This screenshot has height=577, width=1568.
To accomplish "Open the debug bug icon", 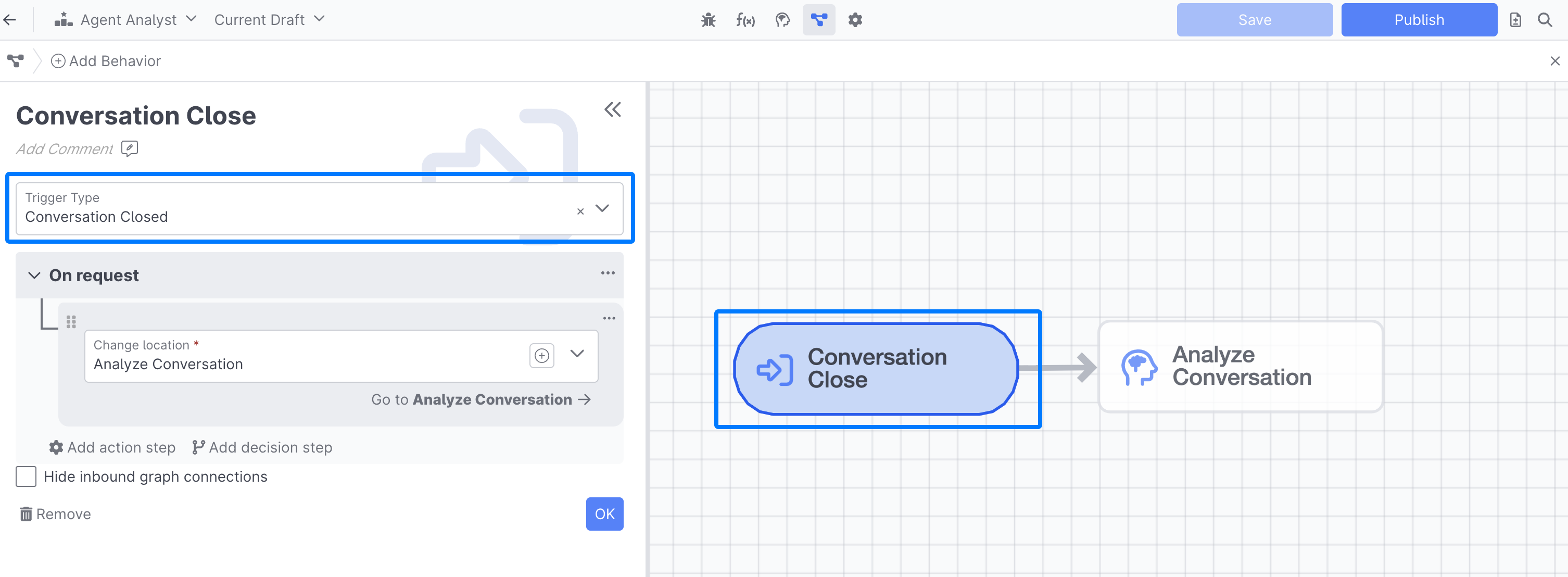I will point(708,20).
